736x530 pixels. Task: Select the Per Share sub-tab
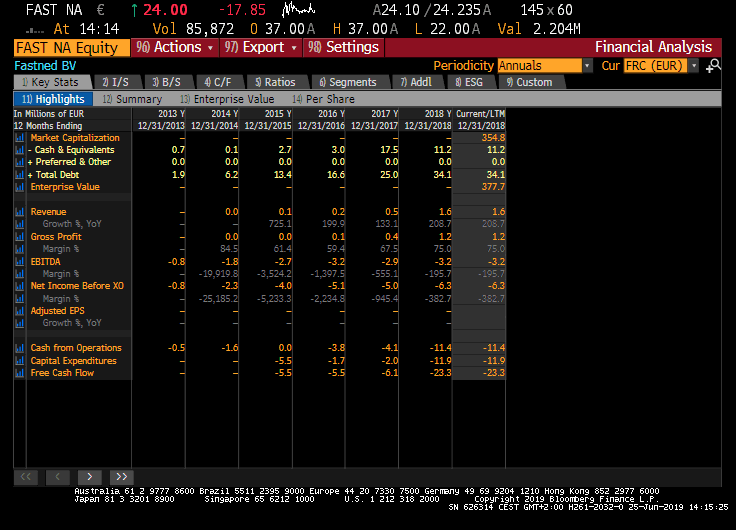point(323,99)
